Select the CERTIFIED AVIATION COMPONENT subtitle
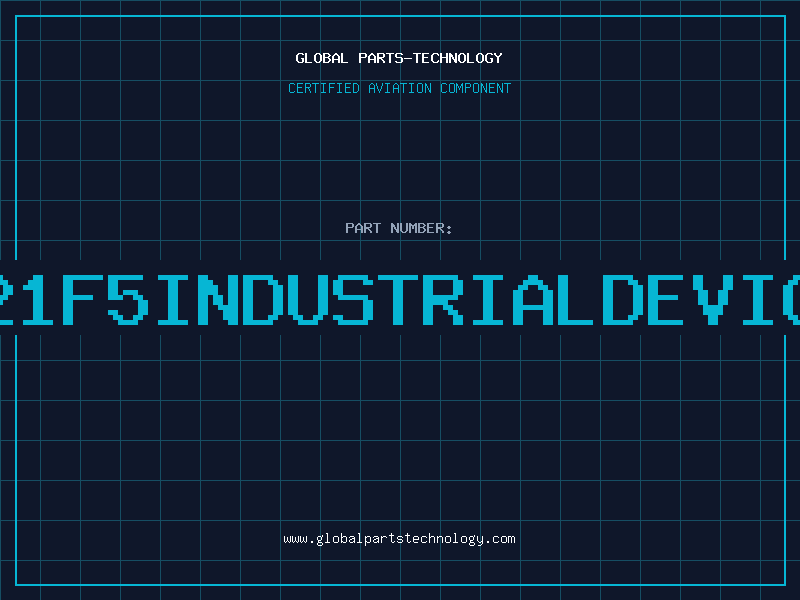 point(399,88)
